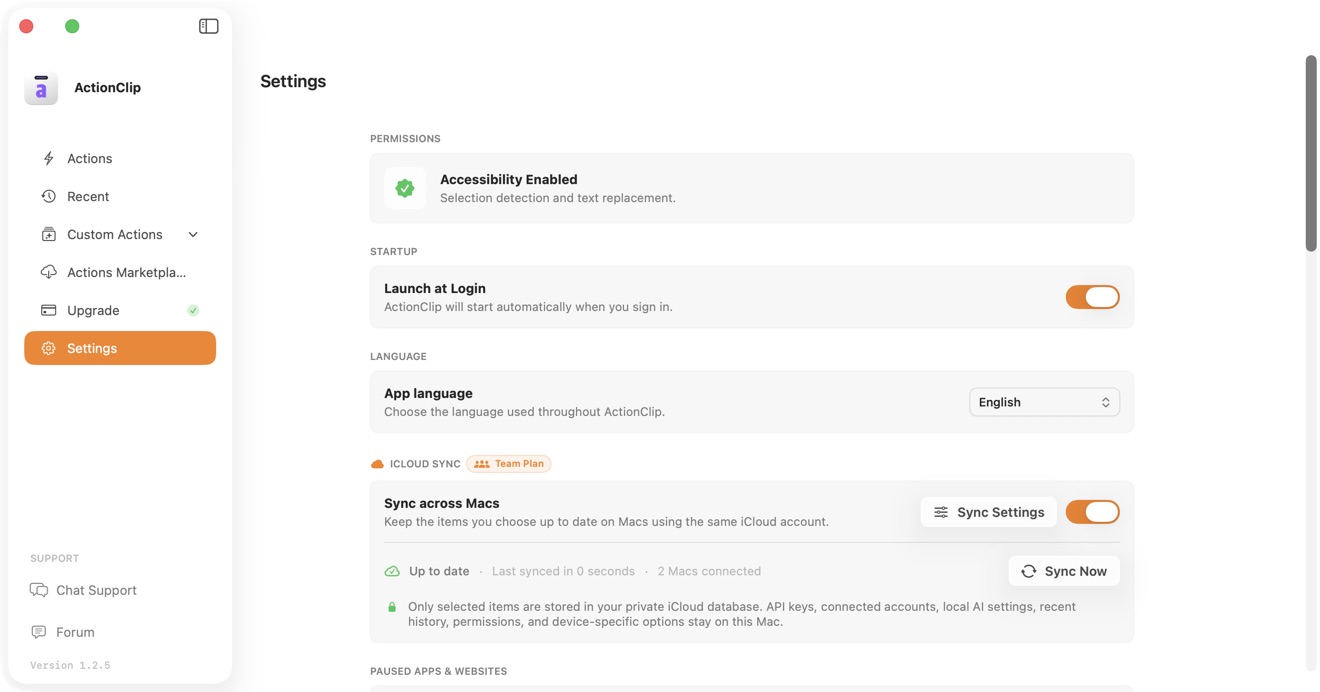Select the Settings sidebar item

pos(120,348)
